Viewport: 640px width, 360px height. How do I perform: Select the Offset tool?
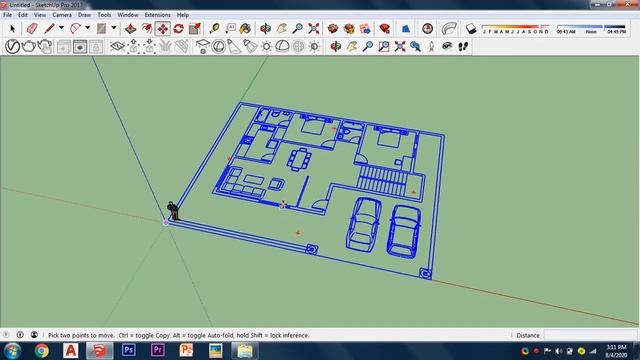147,29
